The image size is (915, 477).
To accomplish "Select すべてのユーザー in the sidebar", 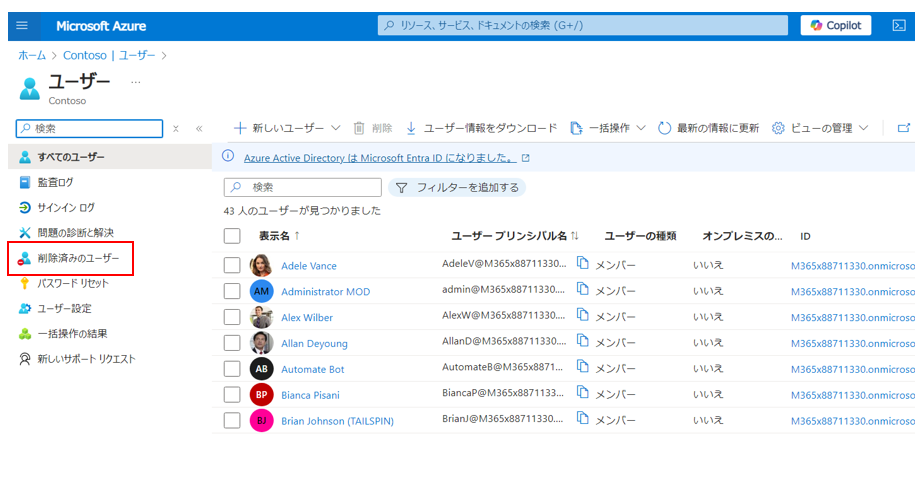I will [x=110, y=157].
